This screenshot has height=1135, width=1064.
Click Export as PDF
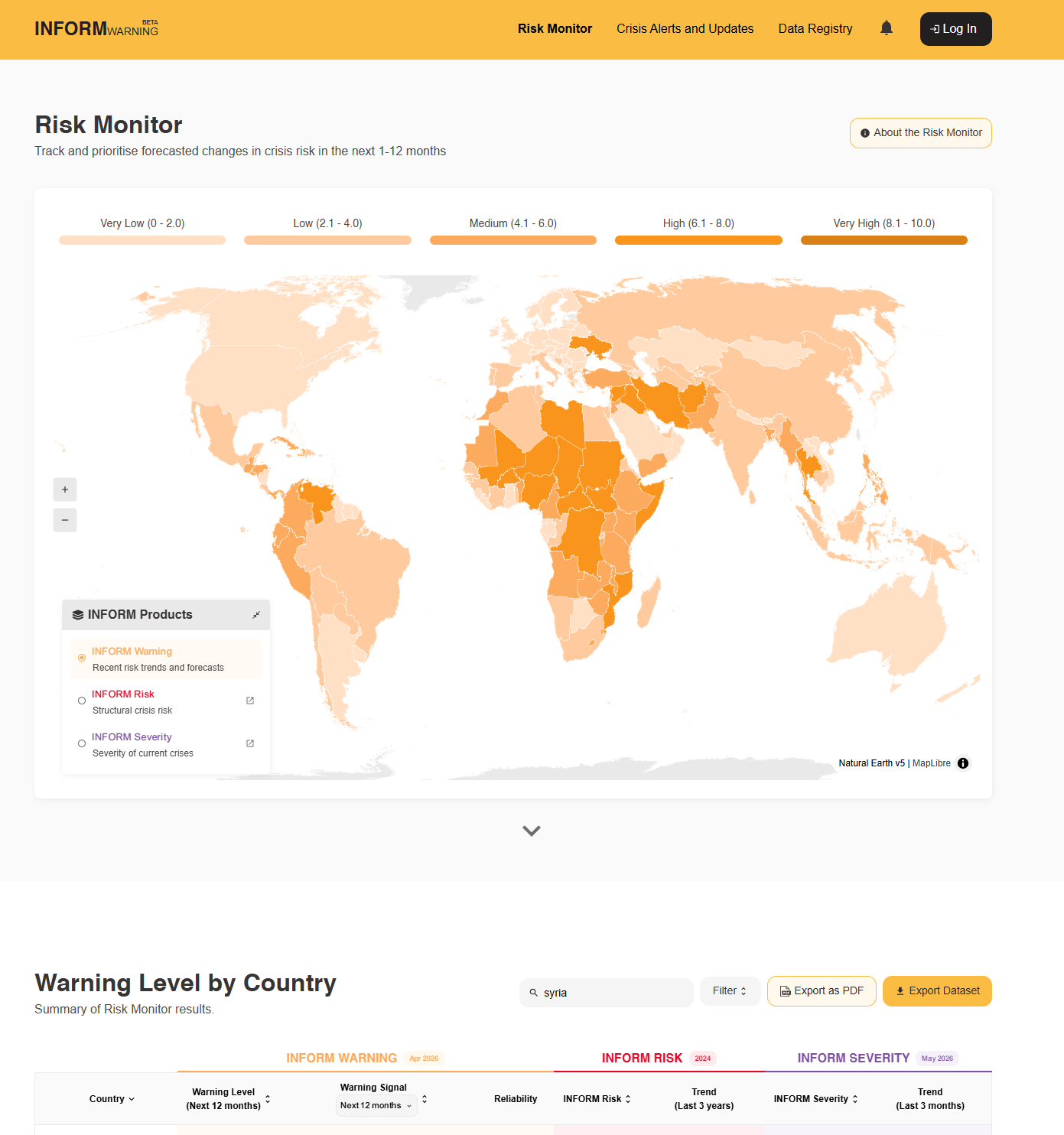click(x=822, y=991)
